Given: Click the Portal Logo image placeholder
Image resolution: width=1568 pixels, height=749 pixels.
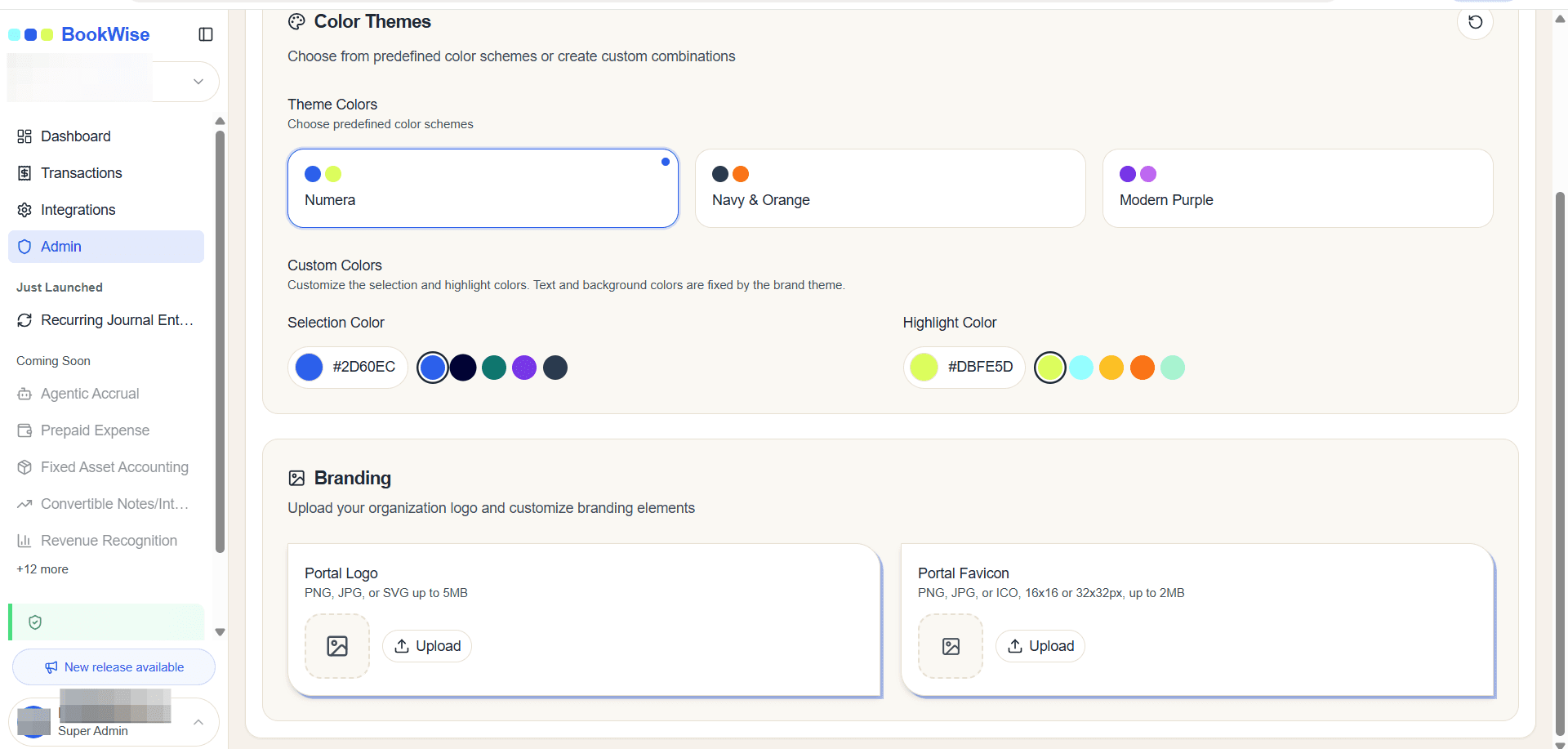Looking at the screenshot, I should tap(337, 646).
